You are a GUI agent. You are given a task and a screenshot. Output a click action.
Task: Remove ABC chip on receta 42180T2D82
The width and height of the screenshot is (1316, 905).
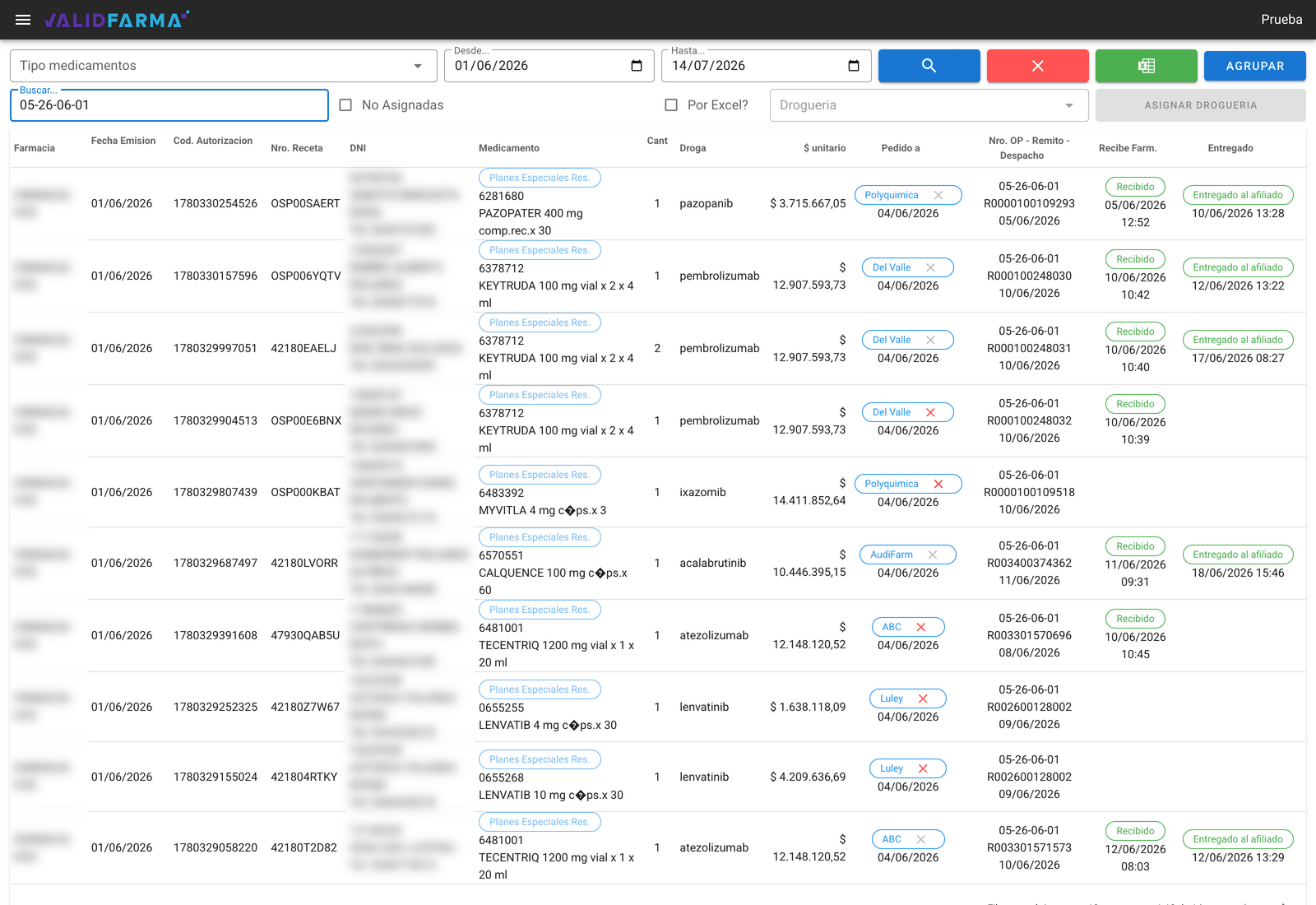[x=921, y=839]
